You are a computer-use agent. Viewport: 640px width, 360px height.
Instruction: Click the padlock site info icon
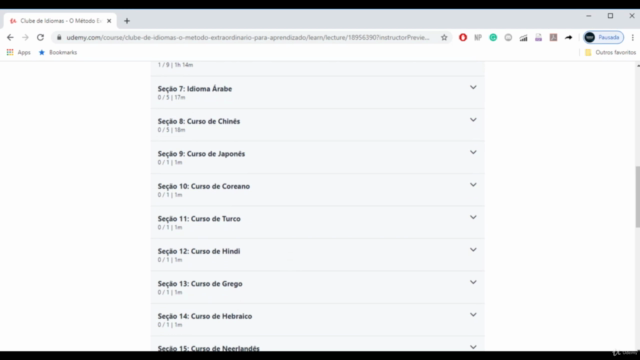point(59,38)
